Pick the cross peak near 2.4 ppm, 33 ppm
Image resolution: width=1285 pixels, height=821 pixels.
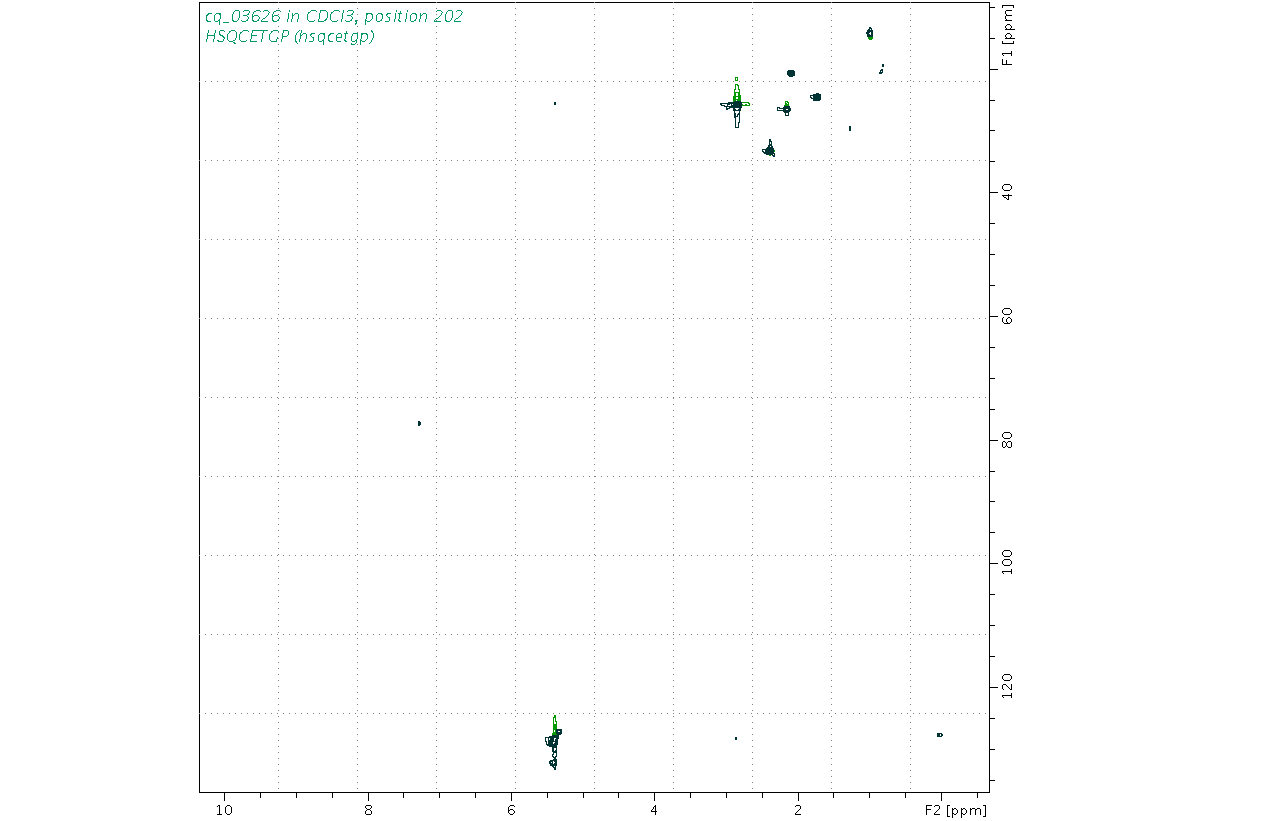coord(769,149)
